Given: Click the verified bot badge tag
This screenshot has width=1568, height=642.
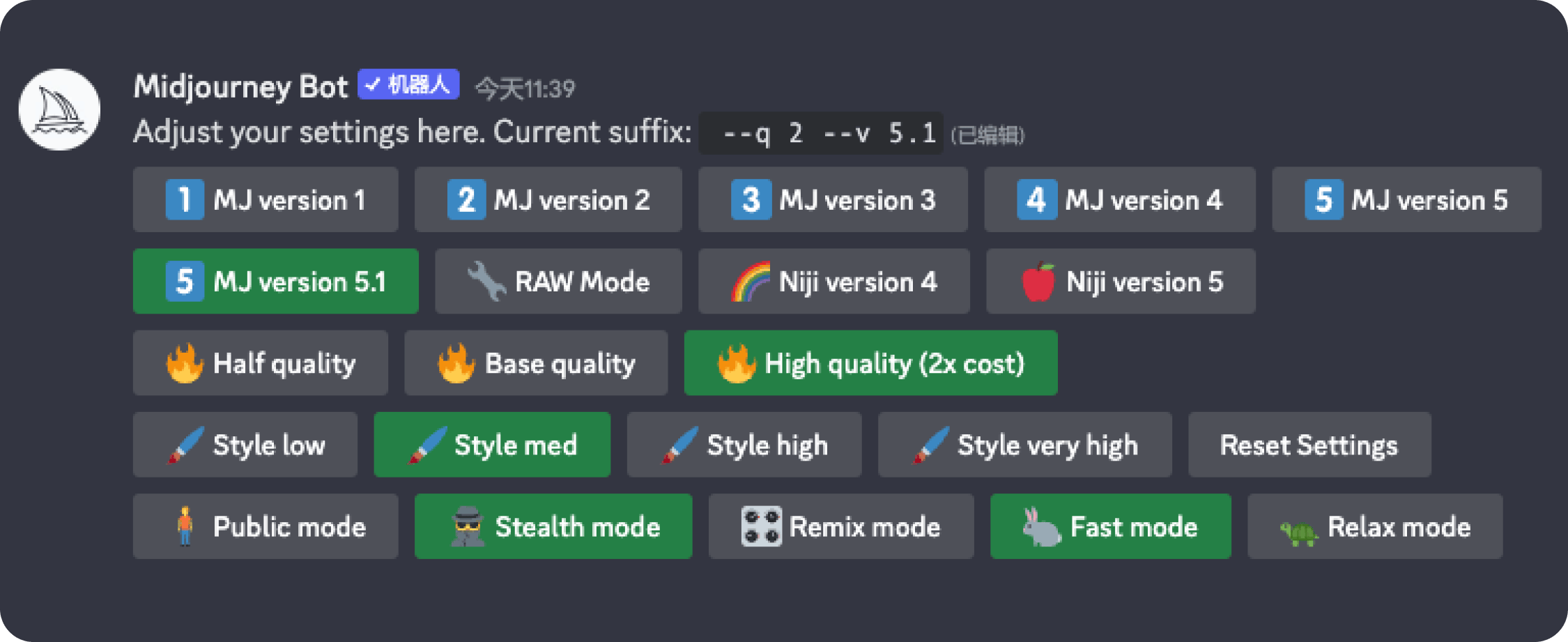Looking at the screenshot, I should pyautogui.click(x=408, y=84).
